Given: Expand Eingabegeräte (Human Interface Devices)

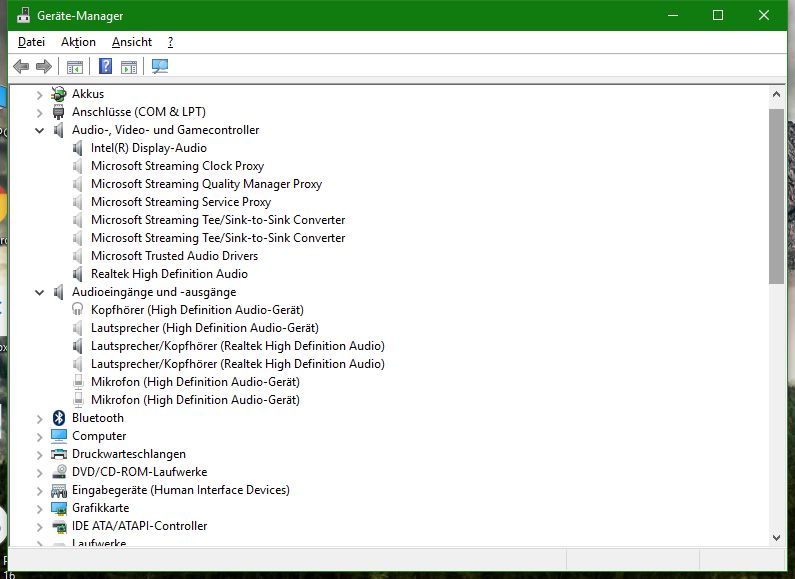Looking at the screenshot, I should point(40,491).
